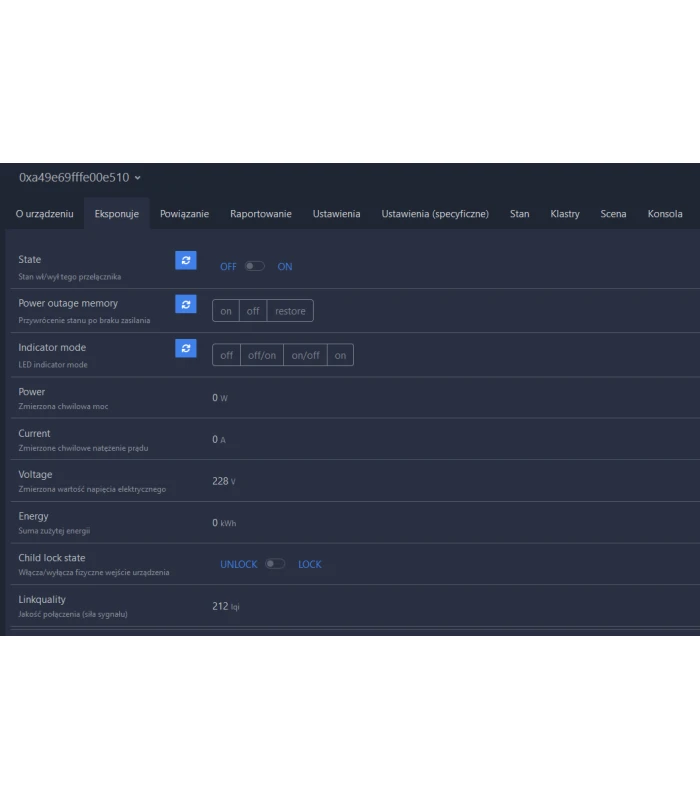This screenshot has height=800, width=700.
Task: Toggle the State OFF/ON switch
Action: [255, 267]
